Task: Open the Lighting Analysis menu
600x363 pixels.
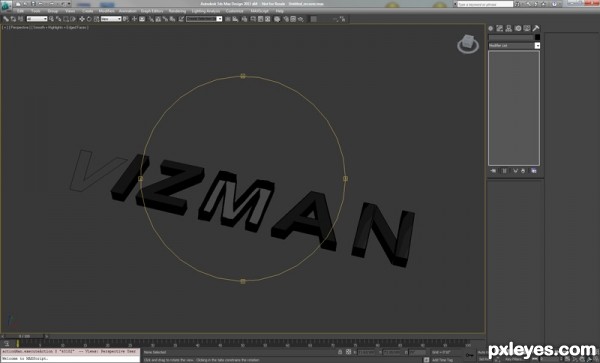Action: (206, 11)
